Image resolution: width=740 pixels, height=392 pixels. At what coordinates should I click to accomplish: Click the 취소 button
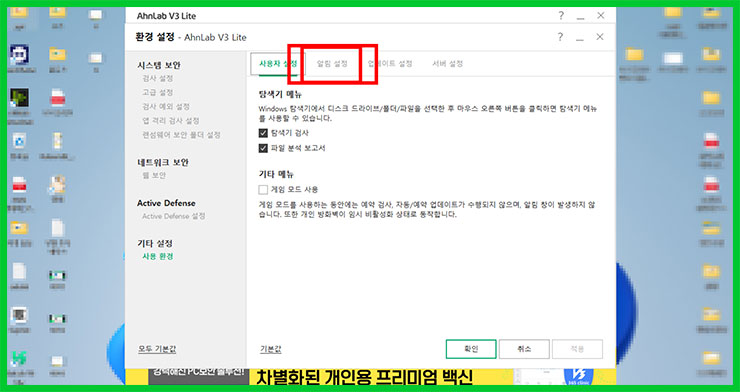(524, 349)
